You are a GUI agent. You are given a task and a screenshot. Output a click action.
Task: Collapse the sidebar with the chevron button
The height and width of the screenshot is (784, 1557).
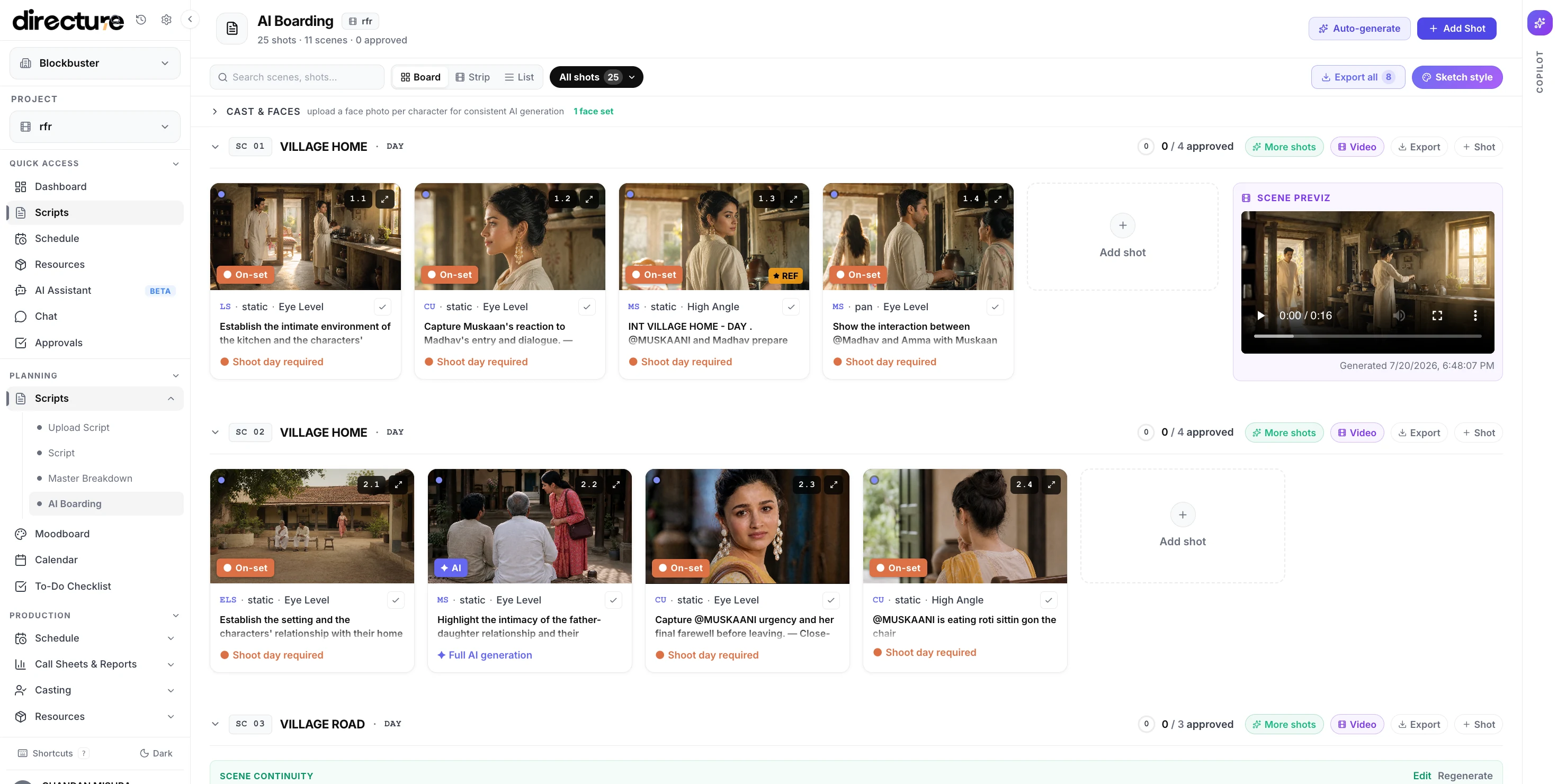pyautogui.click(x=190, y=20)
